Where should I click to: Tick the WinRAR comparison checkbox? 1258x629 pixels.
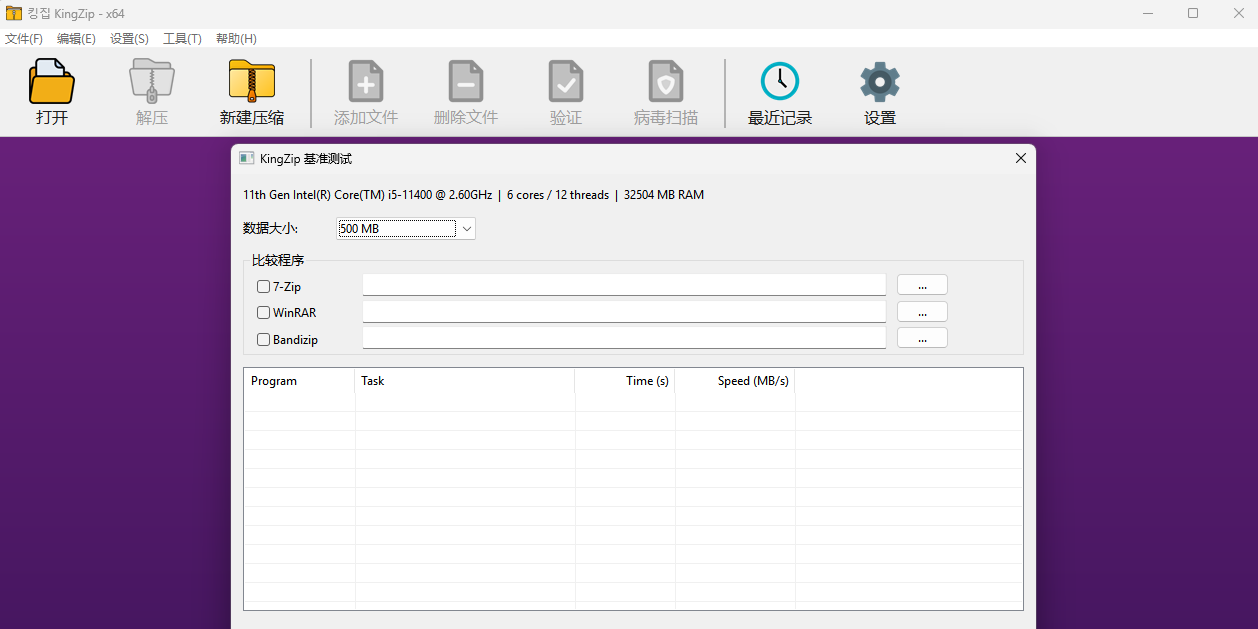click(x=263, y=312)
